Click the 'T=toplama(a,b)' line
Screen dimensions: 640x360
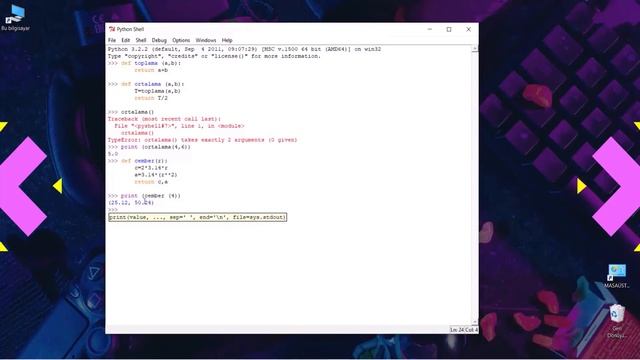pos(158,91)
